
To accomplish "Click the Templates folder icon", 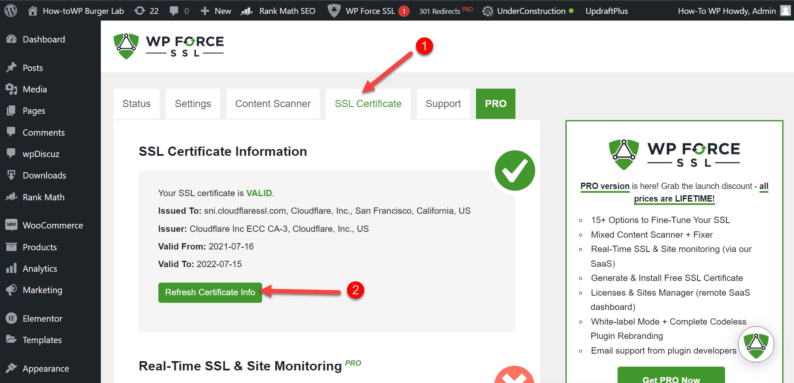I will click(11, 340).
